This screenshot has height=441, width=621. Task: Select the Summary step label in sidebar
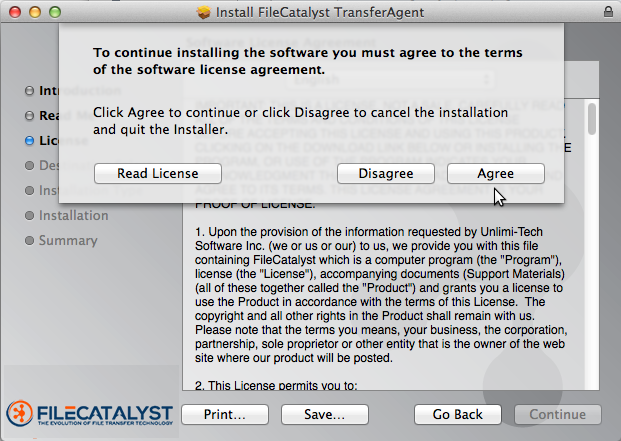click(x=68, y=241)
